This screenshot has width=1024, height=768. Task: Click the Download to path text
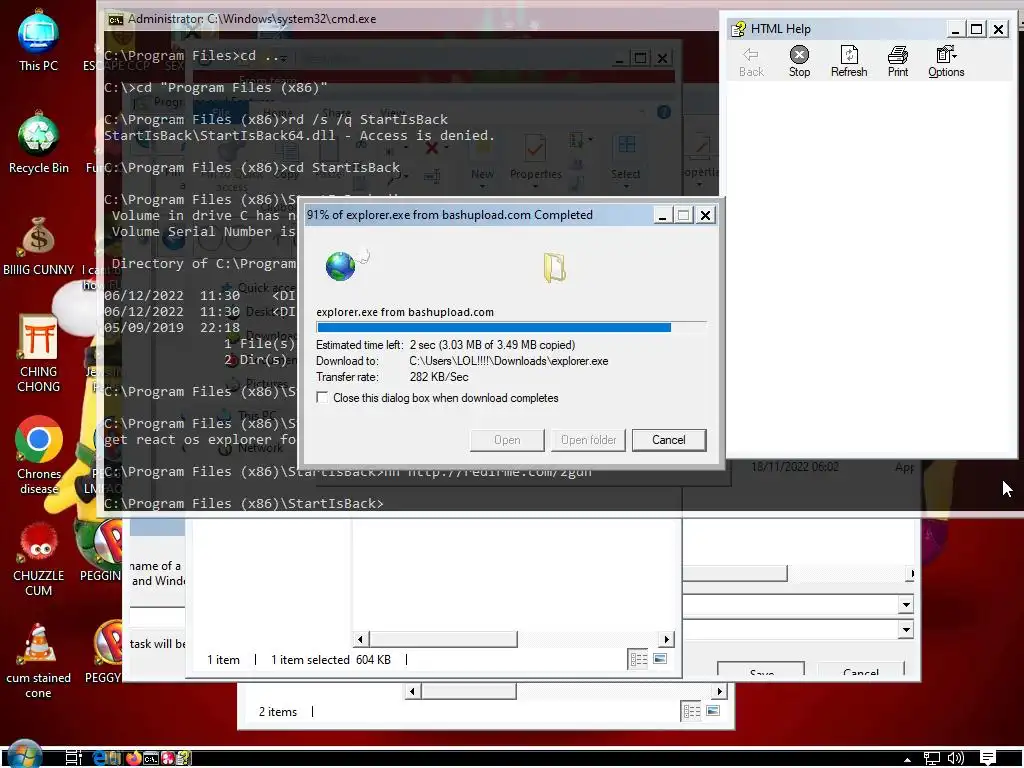[509, 361]
